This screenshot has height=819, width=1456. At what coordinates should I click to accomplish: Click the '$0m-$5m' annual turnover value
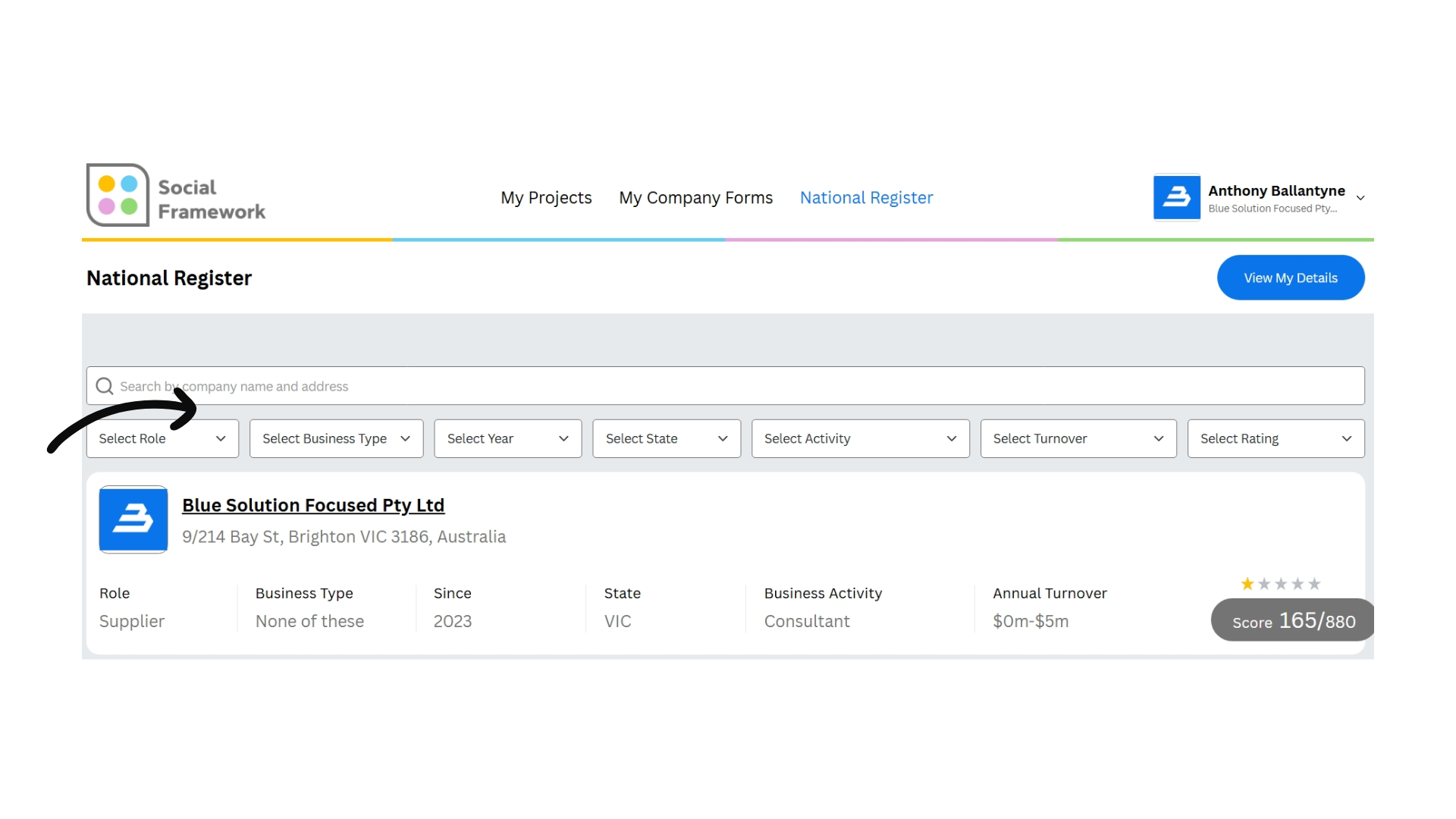[x=1031, y=621]
